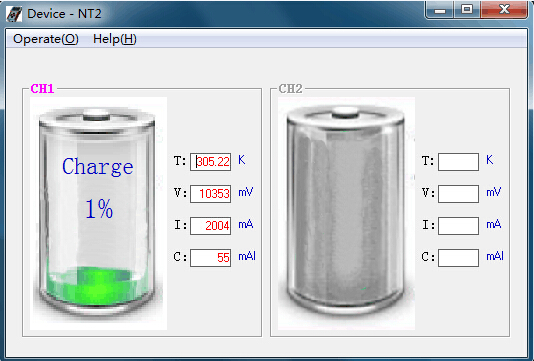Close the Device NT2 window
The image size is (534, 361).
point(504,10)
